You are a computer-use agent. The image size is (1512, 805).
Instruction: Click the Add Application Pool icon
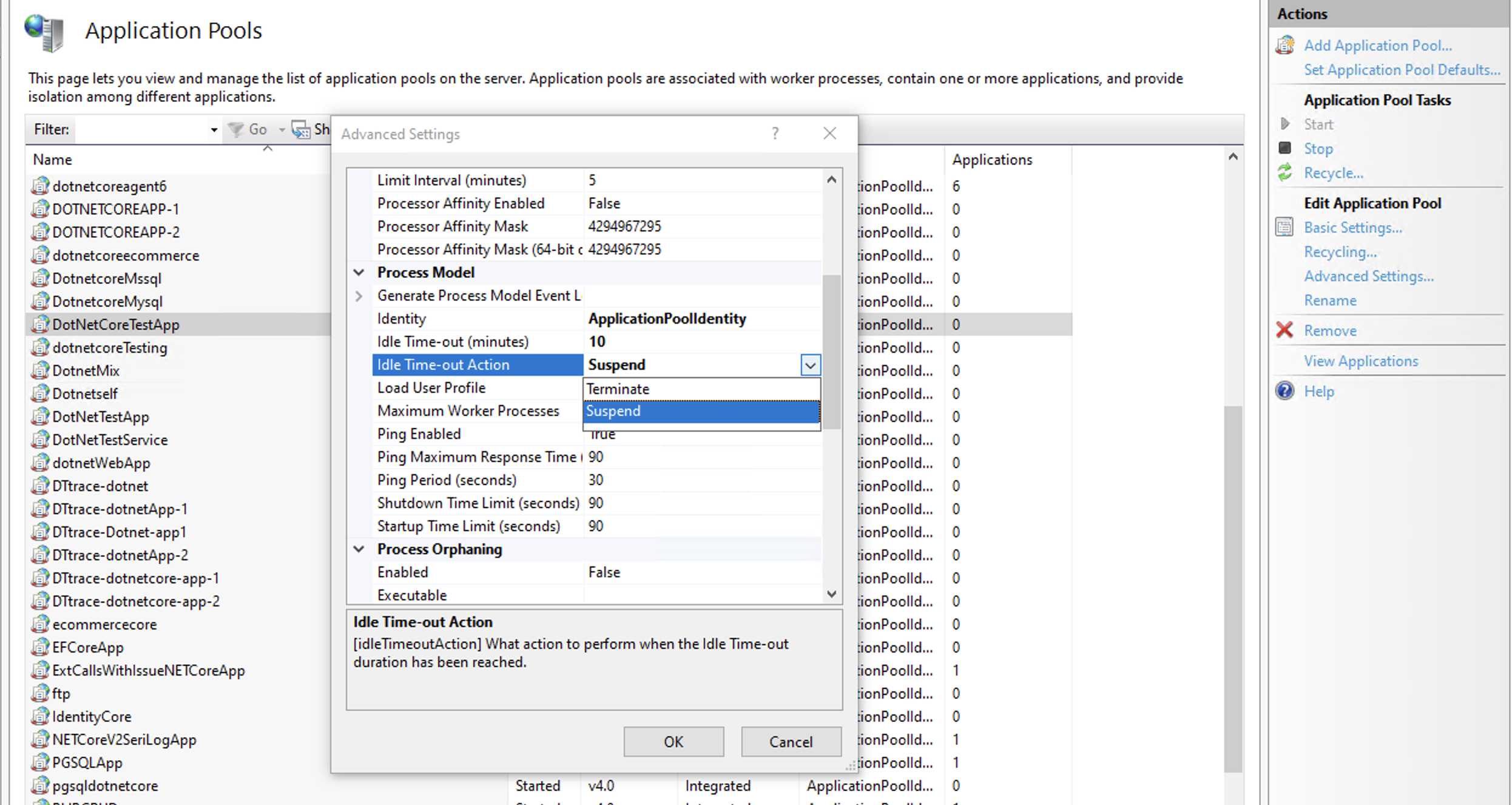click(x=1285, y=46)
